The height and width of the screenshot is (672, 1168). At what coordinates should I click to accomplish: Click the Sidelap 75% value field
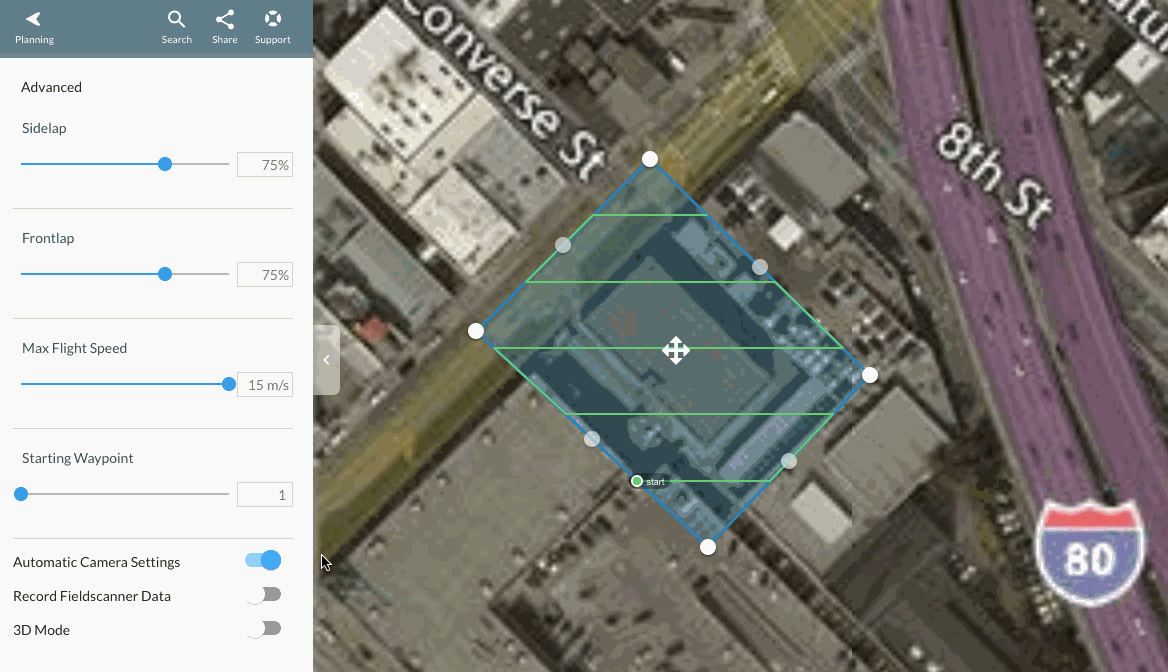(264, 165)
